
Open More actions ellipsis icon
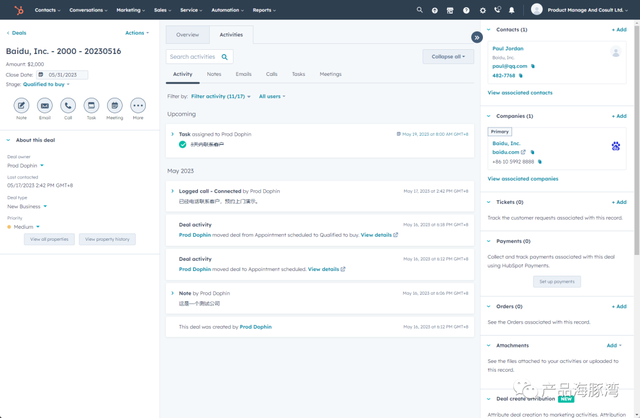click(x=138, y=105)
